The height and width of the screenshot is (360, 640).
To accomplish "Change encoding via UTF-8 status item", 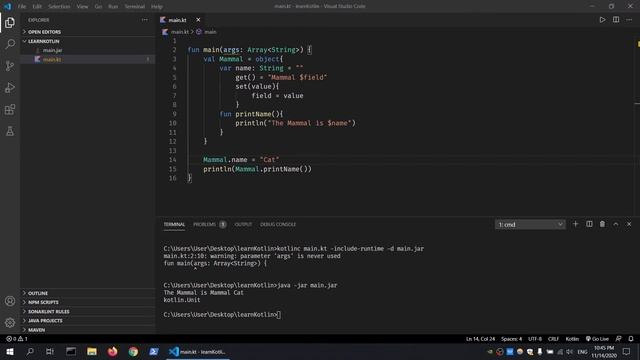I will pyautogui.click(x=535, y=339).
